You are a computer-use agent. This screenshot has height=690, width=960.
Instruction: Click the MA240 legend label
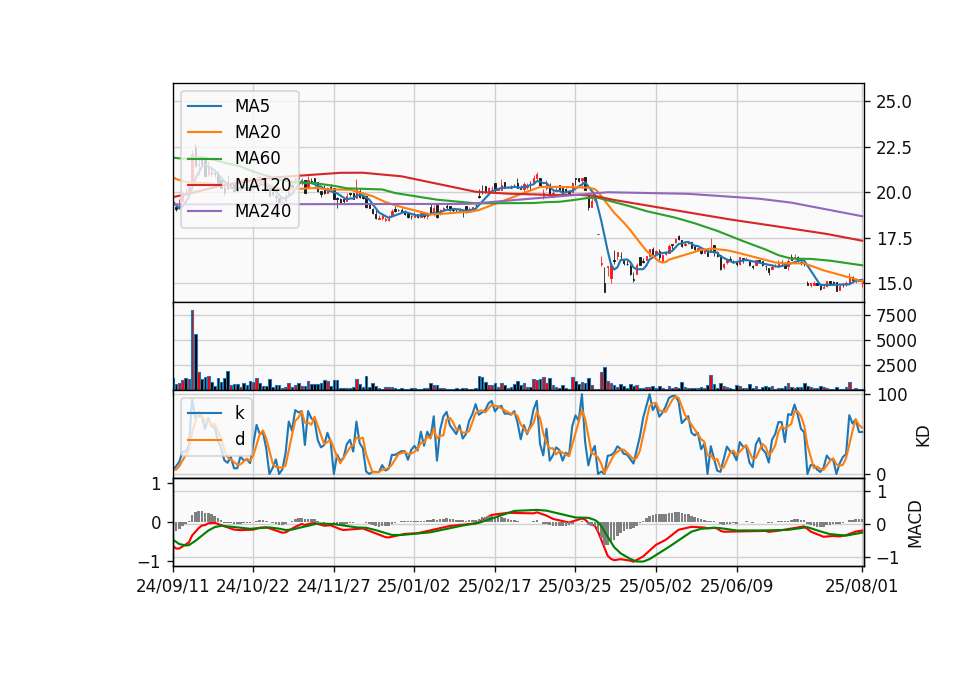tap(263, 211)
